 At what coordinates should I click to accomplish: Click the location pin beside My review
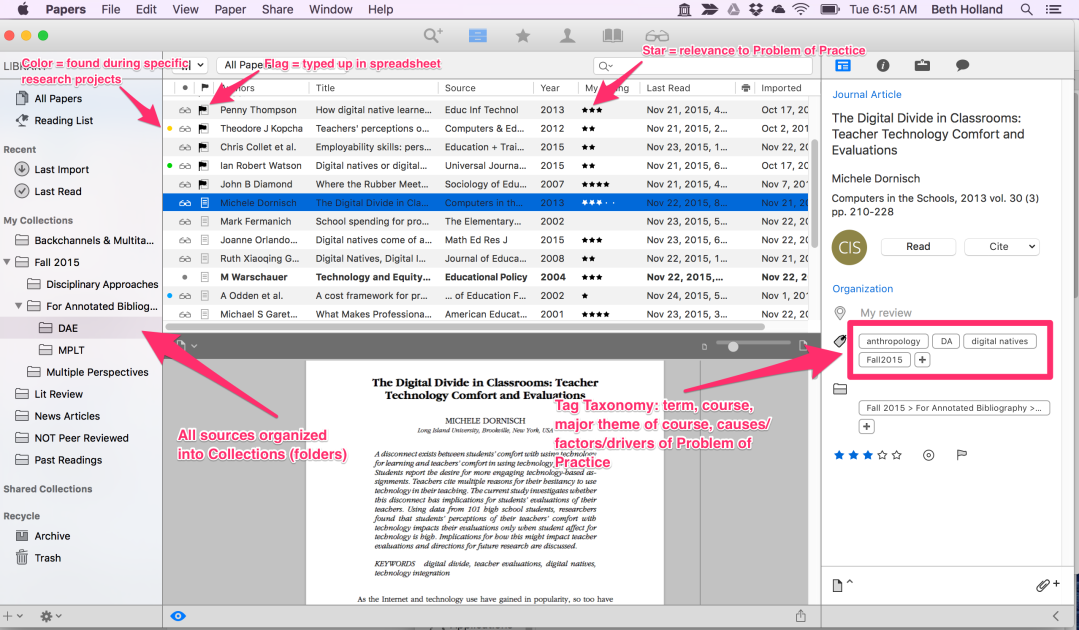click(x=840, y=313)
